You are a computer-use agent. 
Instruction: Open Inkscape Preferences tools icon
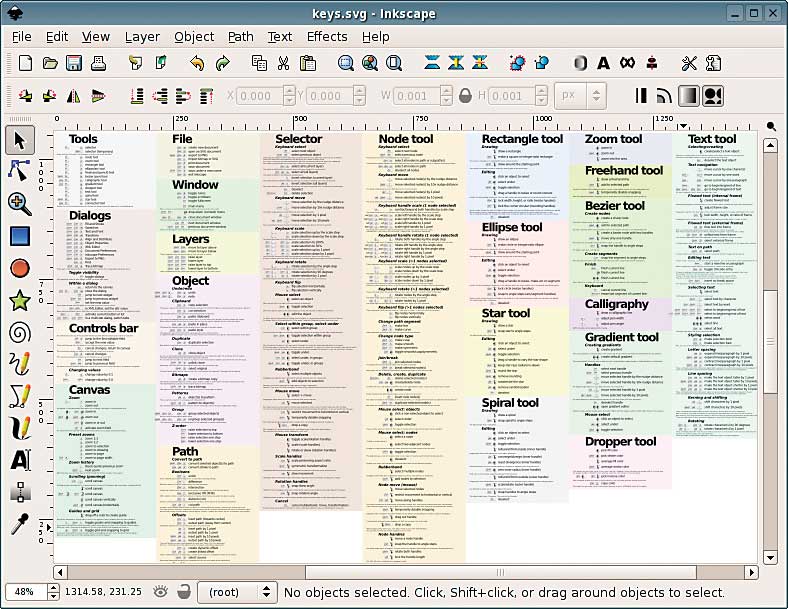click(x=689, y=63)
